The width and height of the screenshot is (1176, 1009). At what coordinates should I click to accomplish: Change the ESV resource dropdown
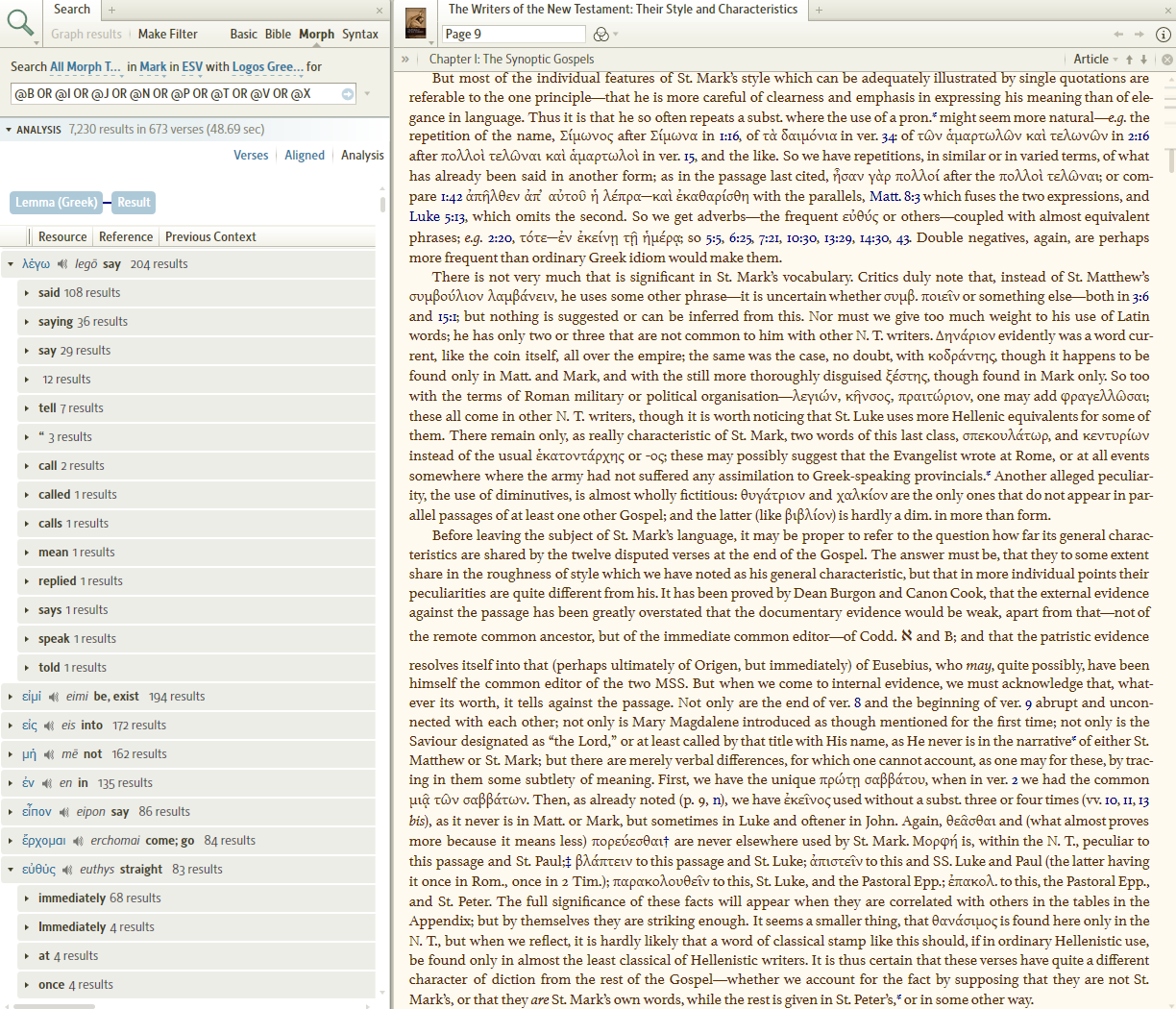(x=192, y=67)
